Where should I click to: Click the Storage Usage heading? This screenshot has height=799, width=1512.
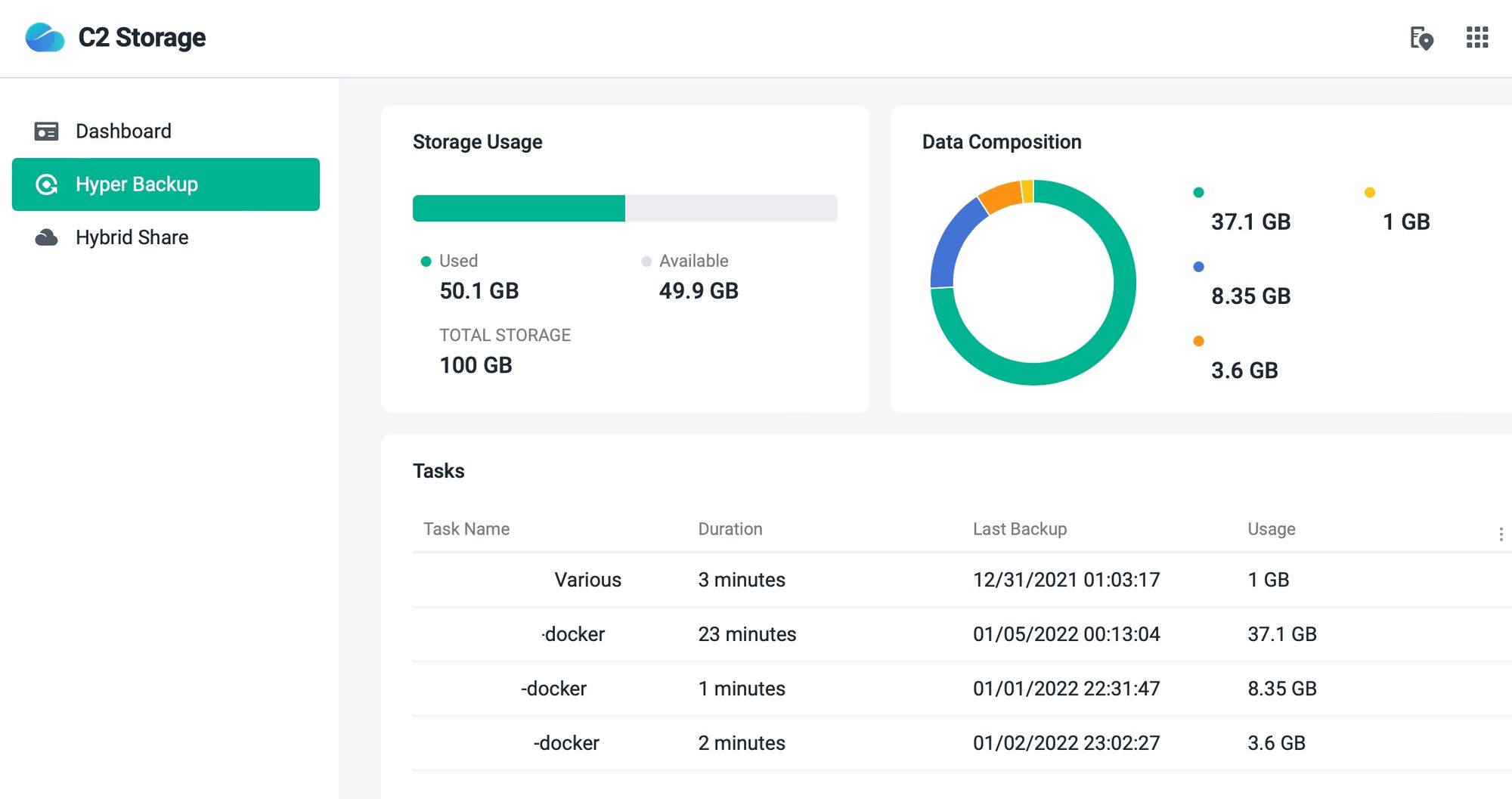478,142
